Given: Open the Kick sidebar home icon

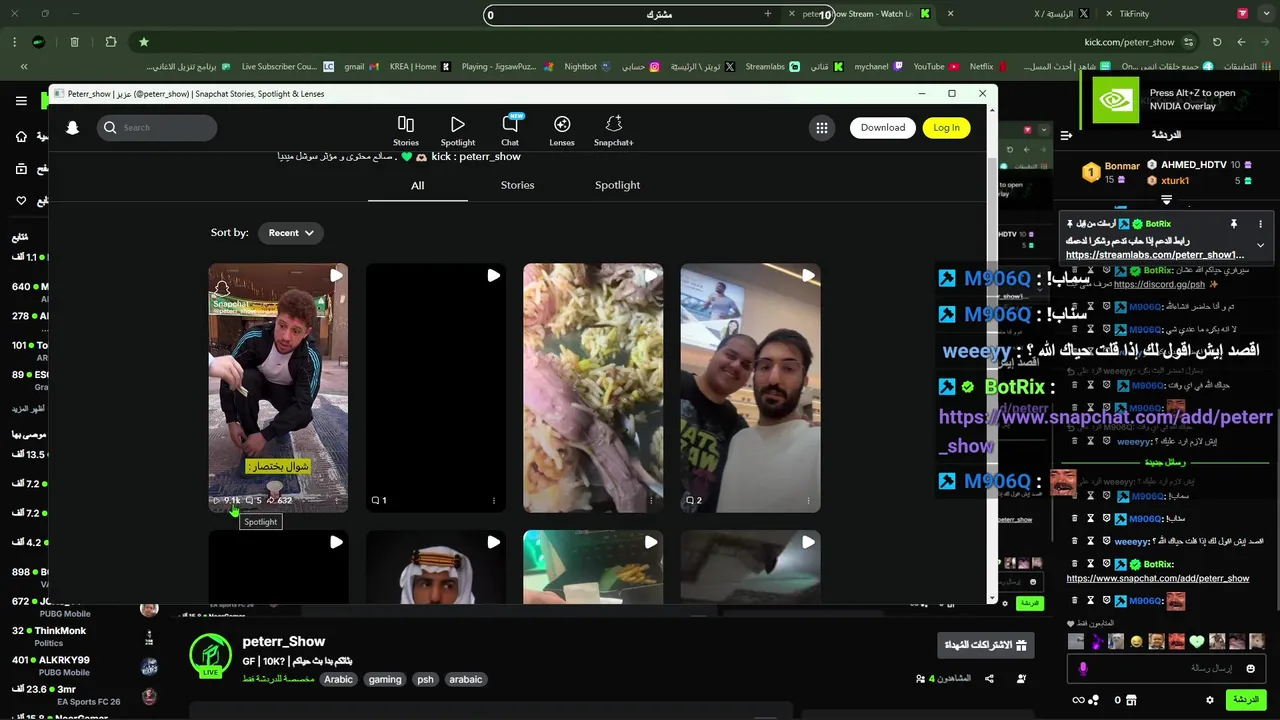Looking at the screenshot, I should coord(21,136).
